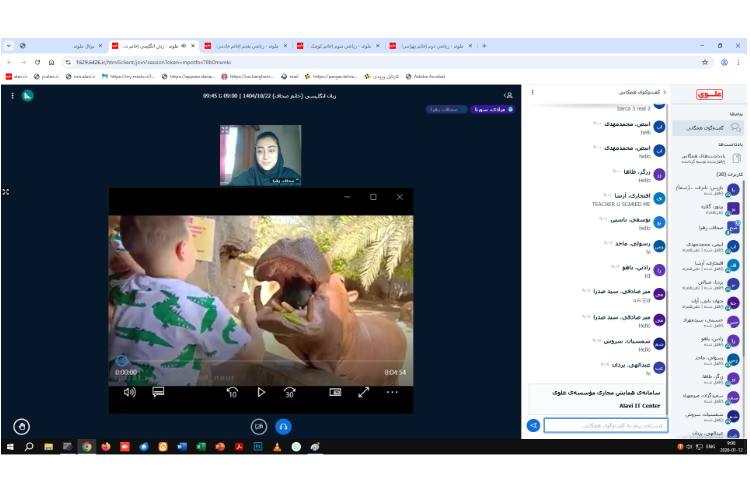
Task: Open the session options three-dot menu
Action: pyautogui.click(x=13, y=96)
